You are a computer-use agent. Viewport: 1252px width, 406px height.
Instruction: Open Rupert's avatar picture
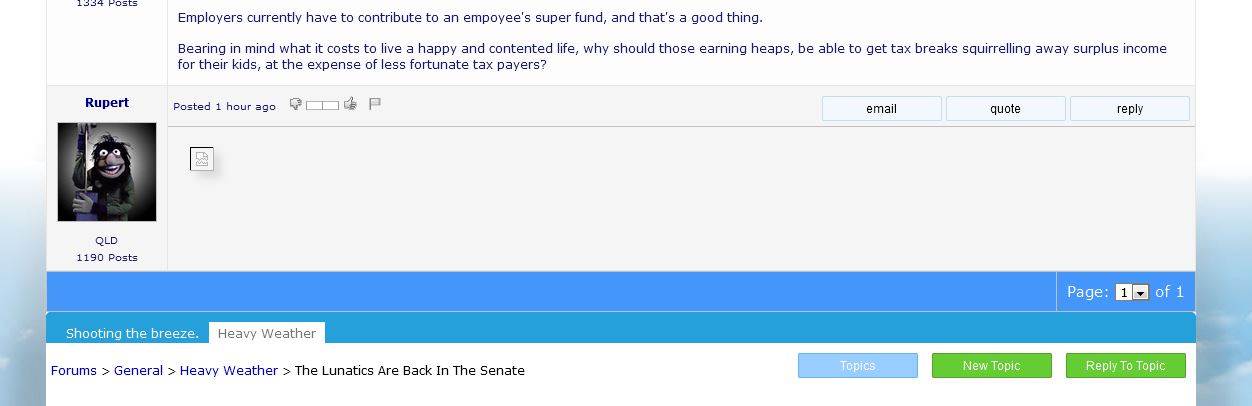(107, 172)
